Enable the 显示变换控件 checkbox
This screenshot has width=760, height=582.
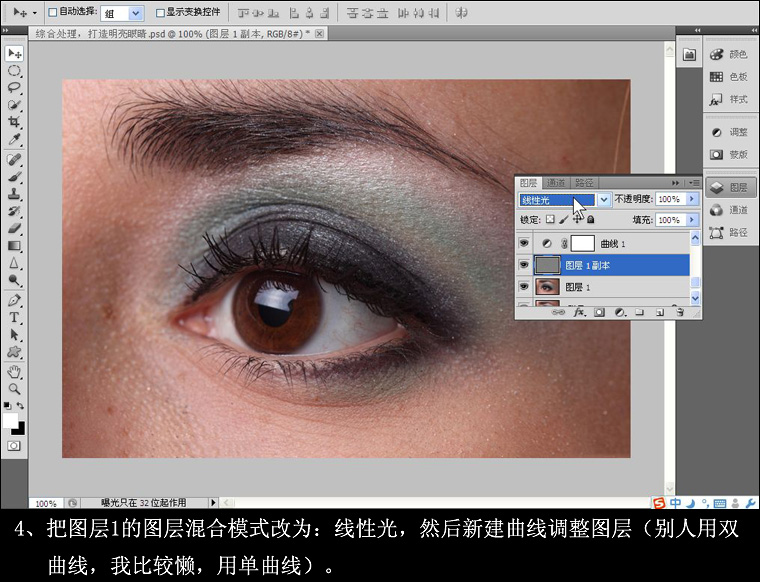160,13
